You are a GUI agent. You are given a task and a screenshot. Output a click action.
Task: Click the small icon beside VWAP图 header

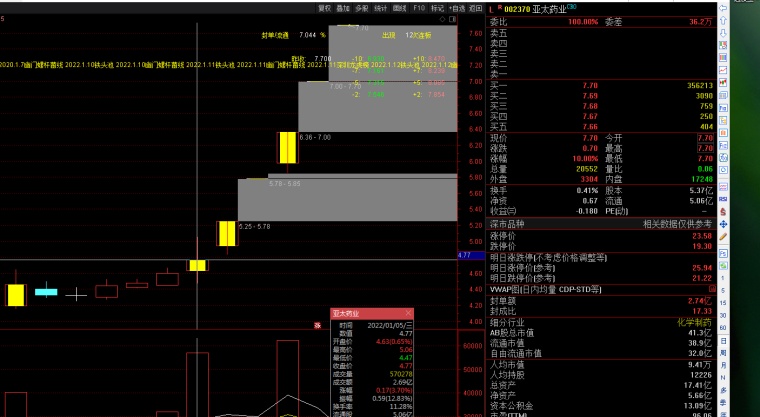(x=712, y=289)
